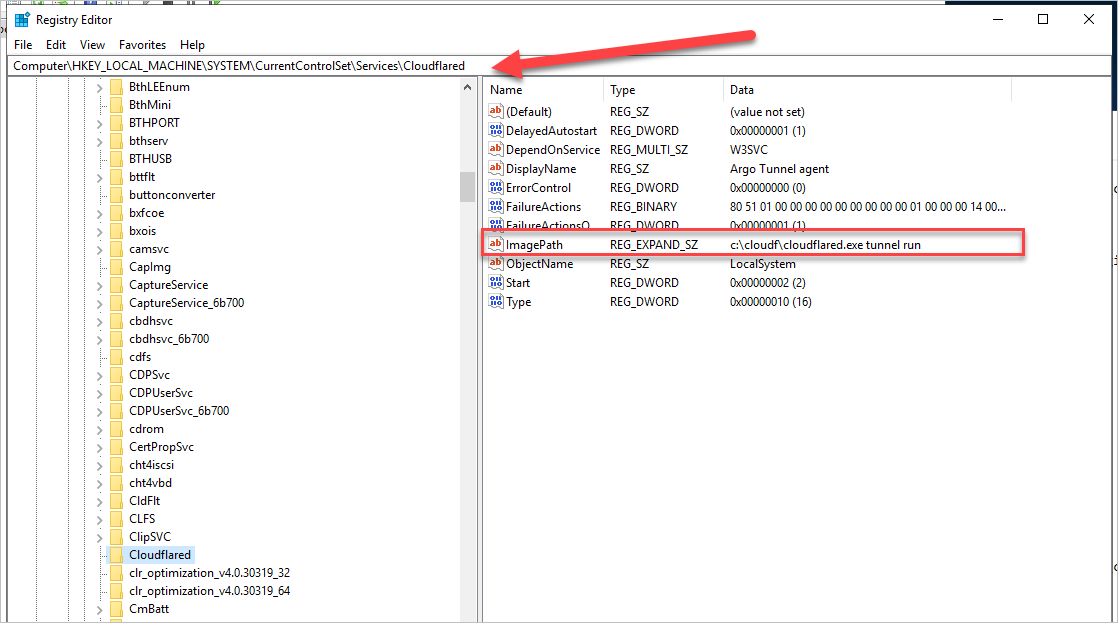Select the CDPUserSvc_6b700 tree item
This screenshot has width=1118, height=623.
(x=179, y=411)
